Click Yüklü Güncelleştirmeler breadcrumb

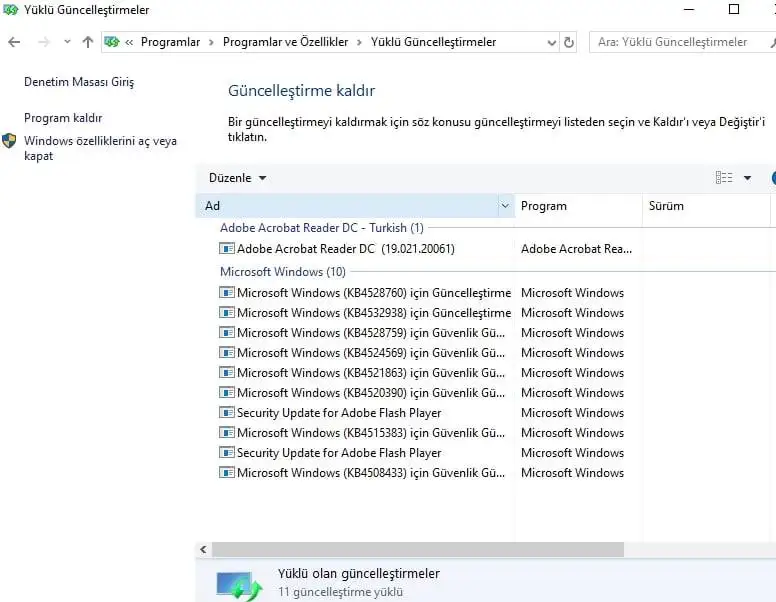[x=434, y=42]
